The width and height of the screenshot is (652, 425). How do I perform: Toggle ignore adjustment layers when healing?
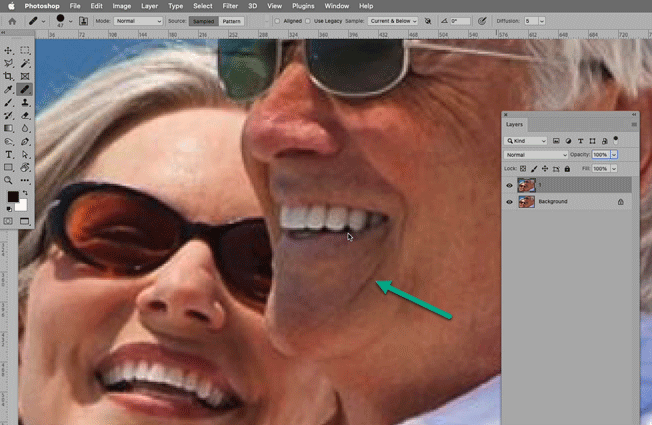pos(427,21)
